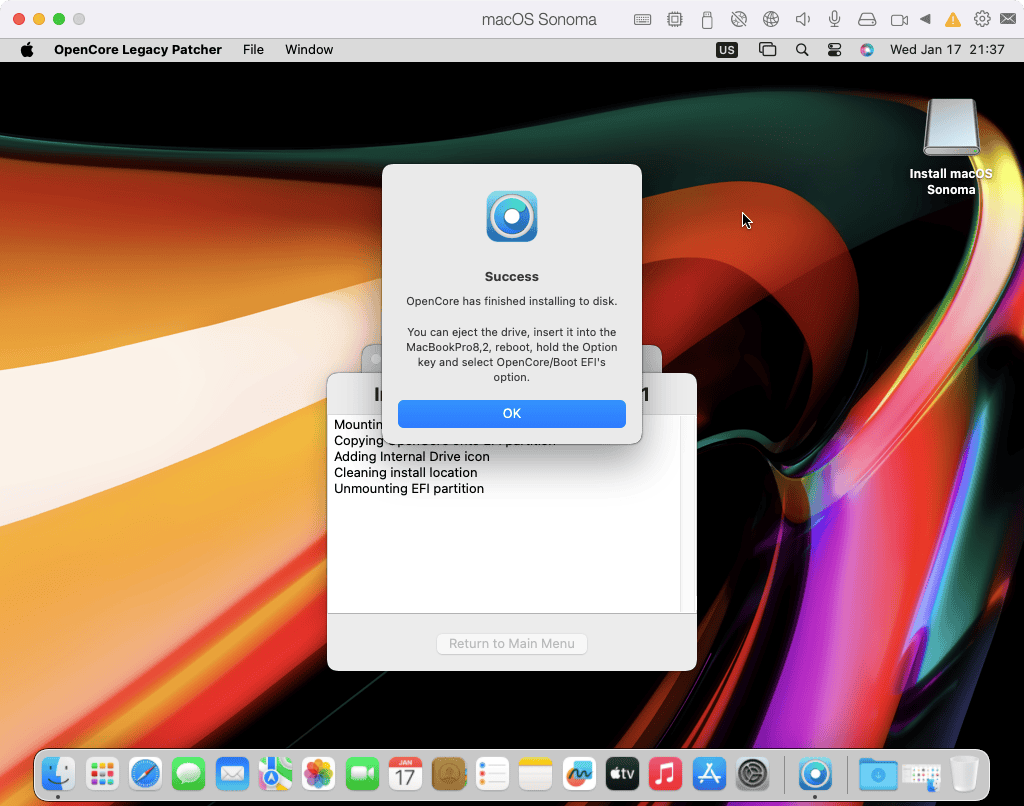Click the log window's vertical scrollbar
Viewport: 1024px width, 806px height.
(x=688, y=512)
